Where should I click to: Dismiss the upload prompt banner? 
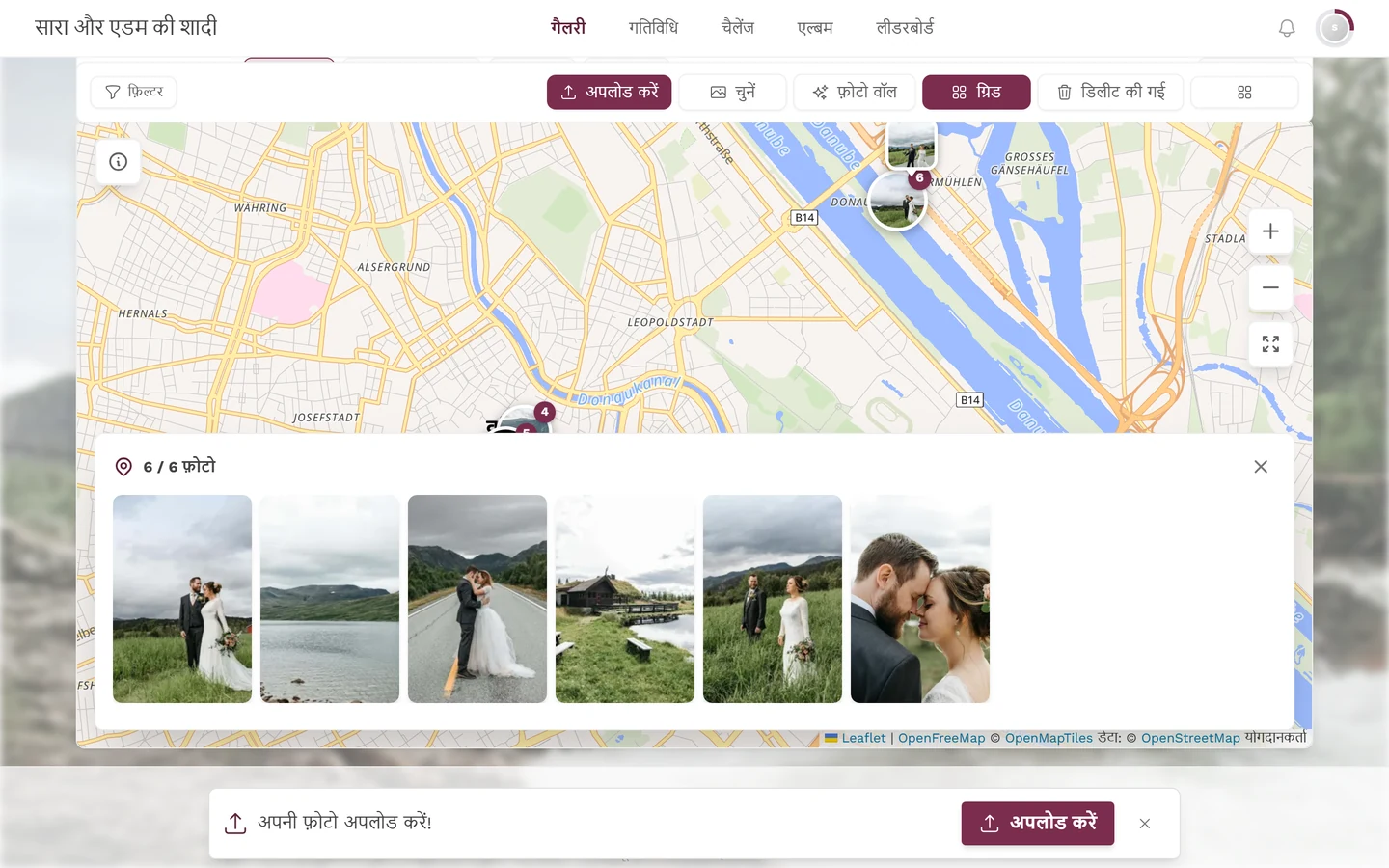[x=1145, y=824]
